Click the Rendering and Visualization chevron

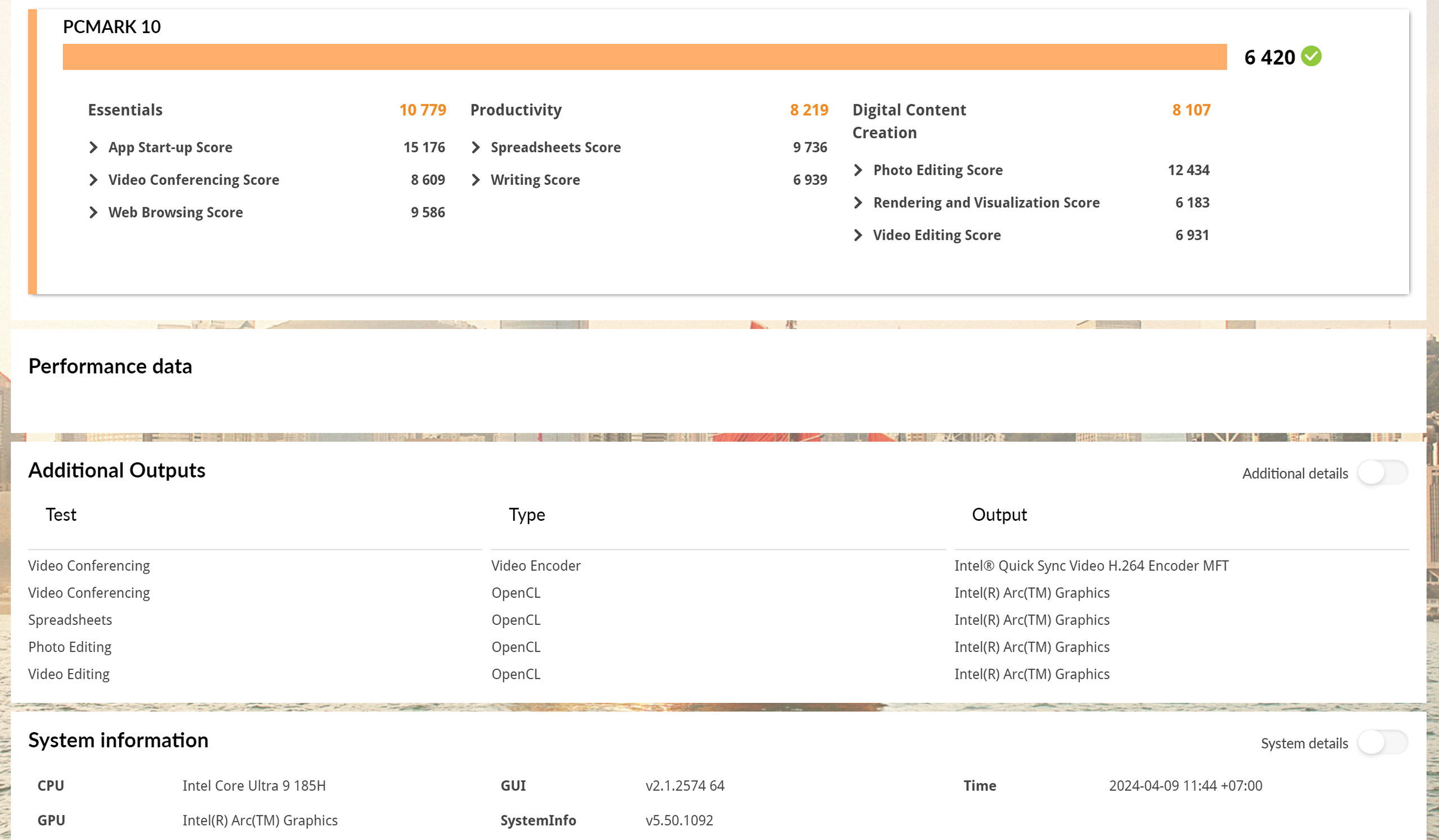point(858,203)
